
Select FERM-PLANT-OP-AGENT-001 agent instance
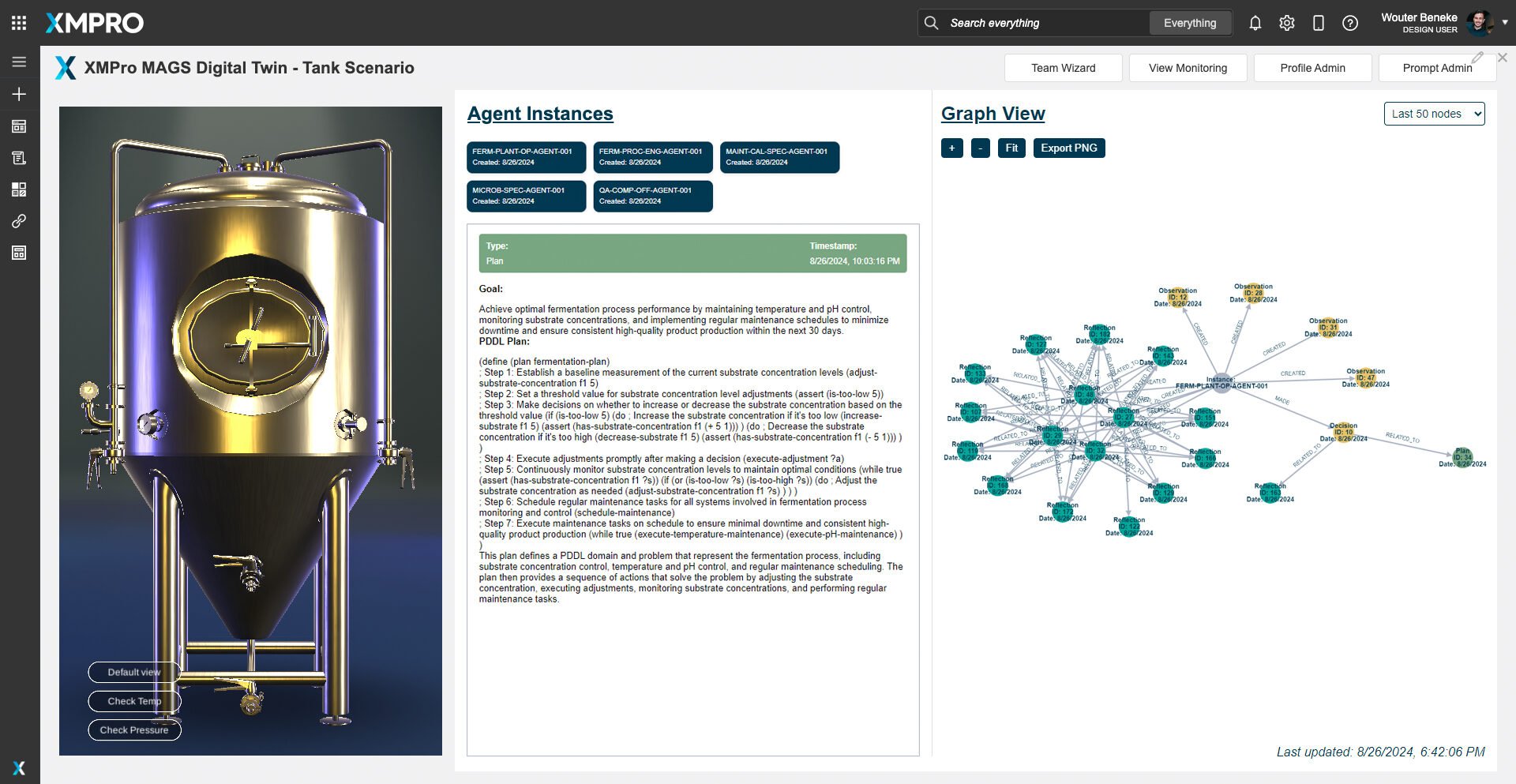pos(526,156)
